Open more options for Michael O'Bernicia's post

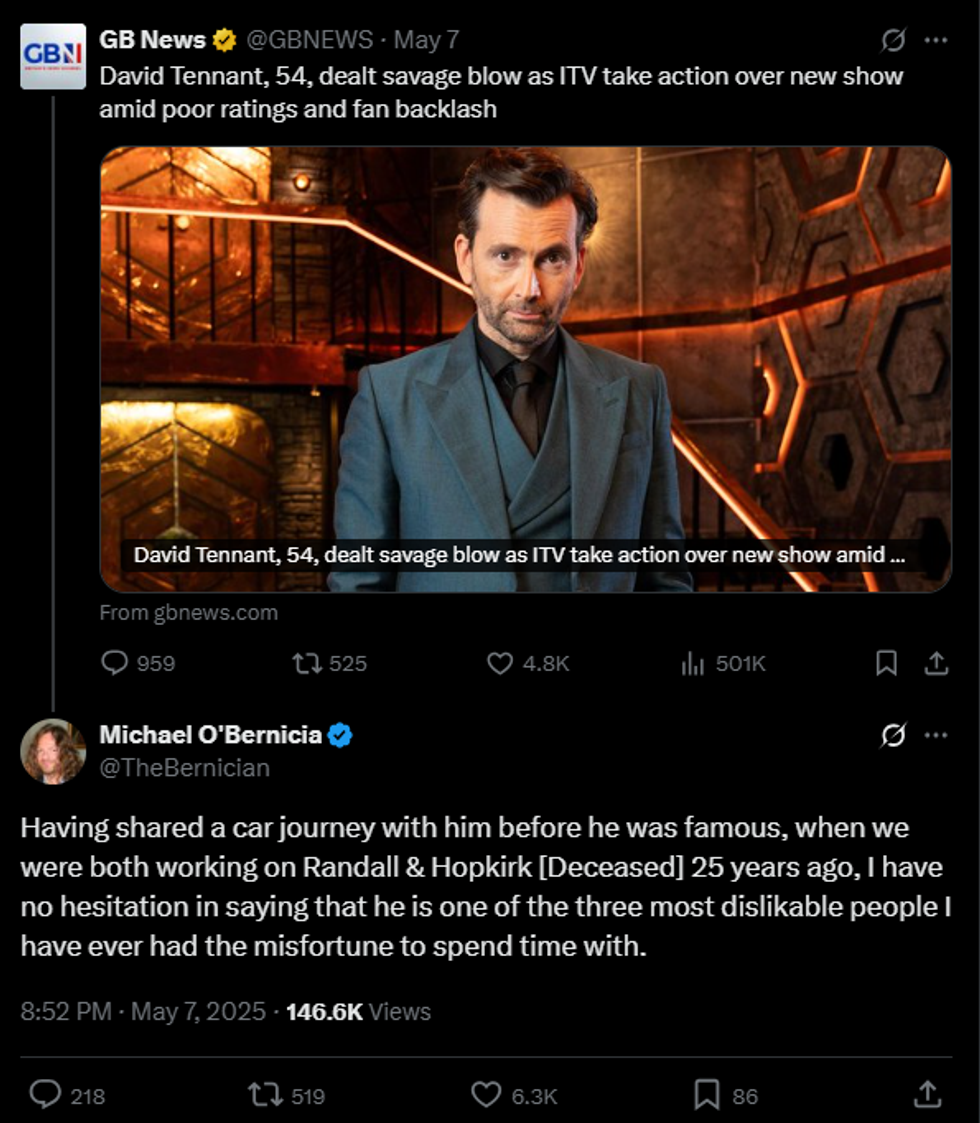click(x=936, y=735)
